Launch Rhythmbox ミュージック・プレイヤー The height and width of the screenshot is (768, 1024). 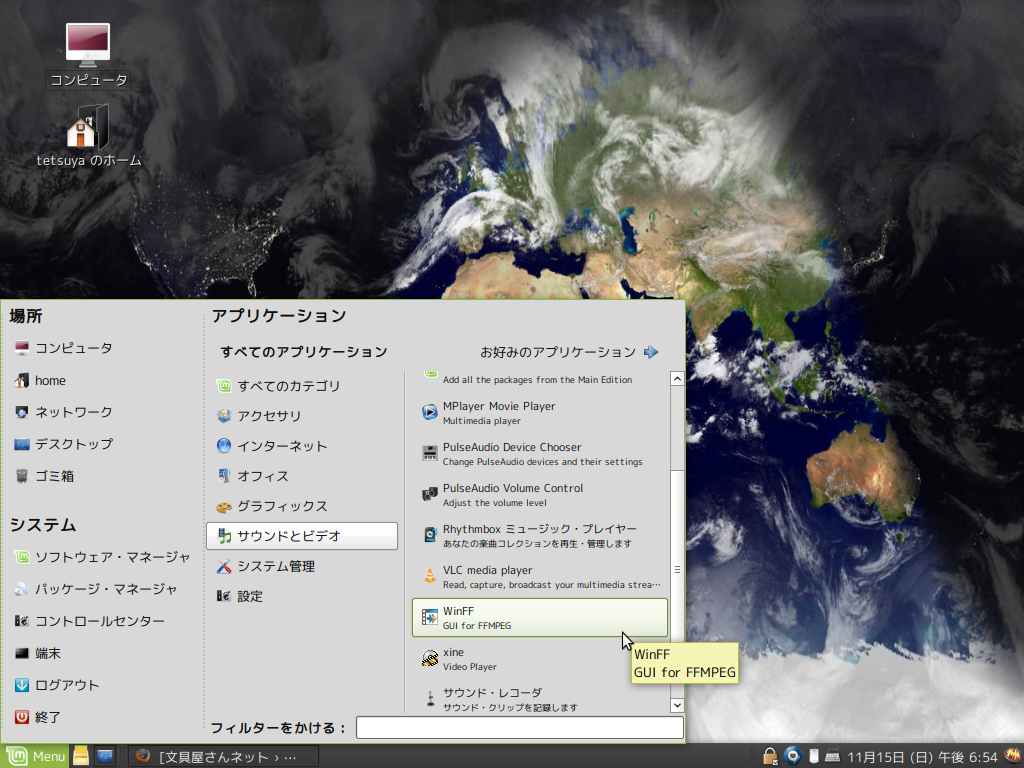coord(540,536)
